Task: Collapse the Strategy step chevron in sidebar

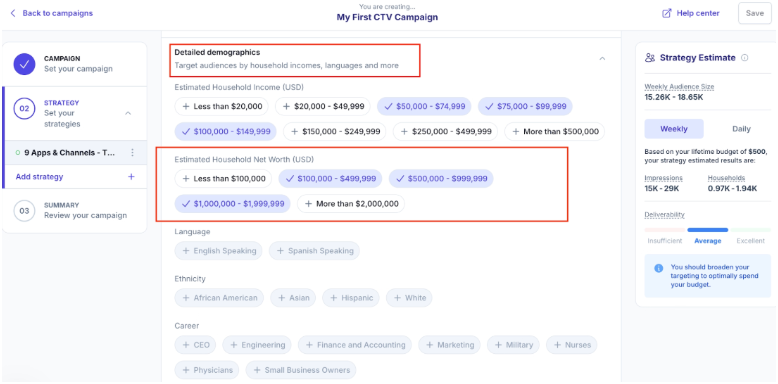Action: [128, 113]
